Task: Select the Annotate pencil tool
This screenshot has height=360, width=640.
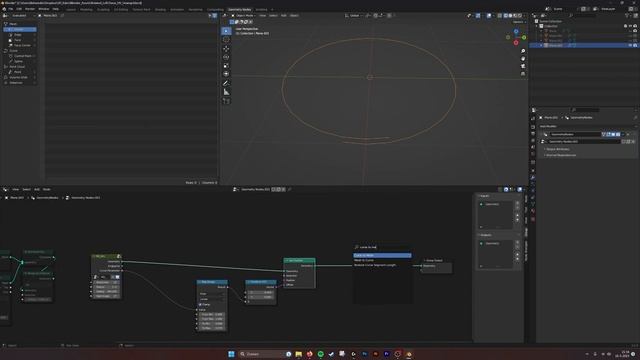Action: click(x=226, y=83)
